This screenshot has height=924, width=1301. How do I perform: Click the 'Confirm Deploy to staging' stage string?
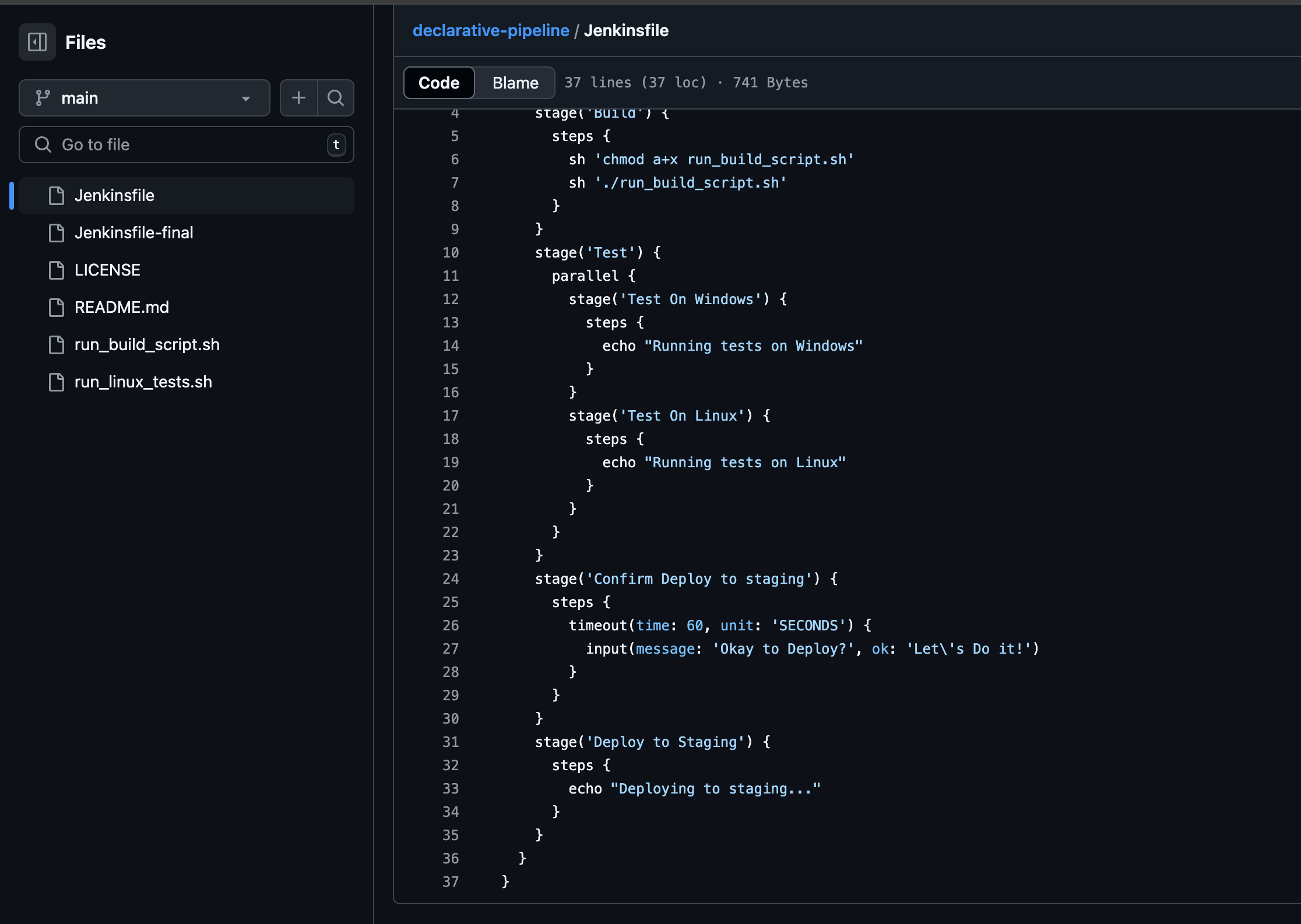click(x=699, y=579)
